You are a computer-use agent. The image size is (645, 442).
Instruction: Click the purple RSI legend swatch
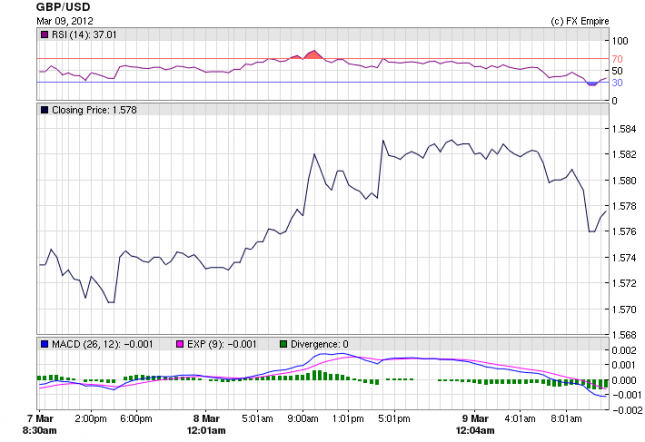click(x=44, y=35)
